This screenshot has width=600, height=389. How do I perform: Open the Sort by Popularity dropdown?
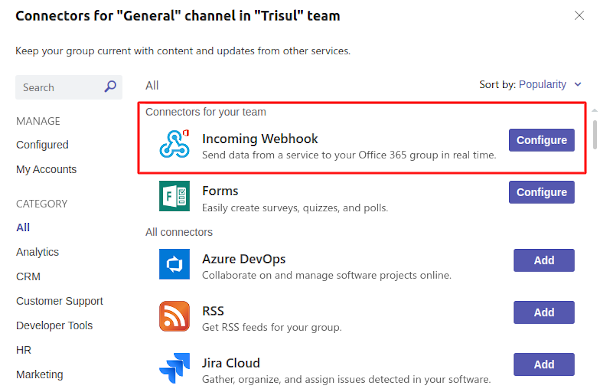pyautogui.click(x=550, y=85)
